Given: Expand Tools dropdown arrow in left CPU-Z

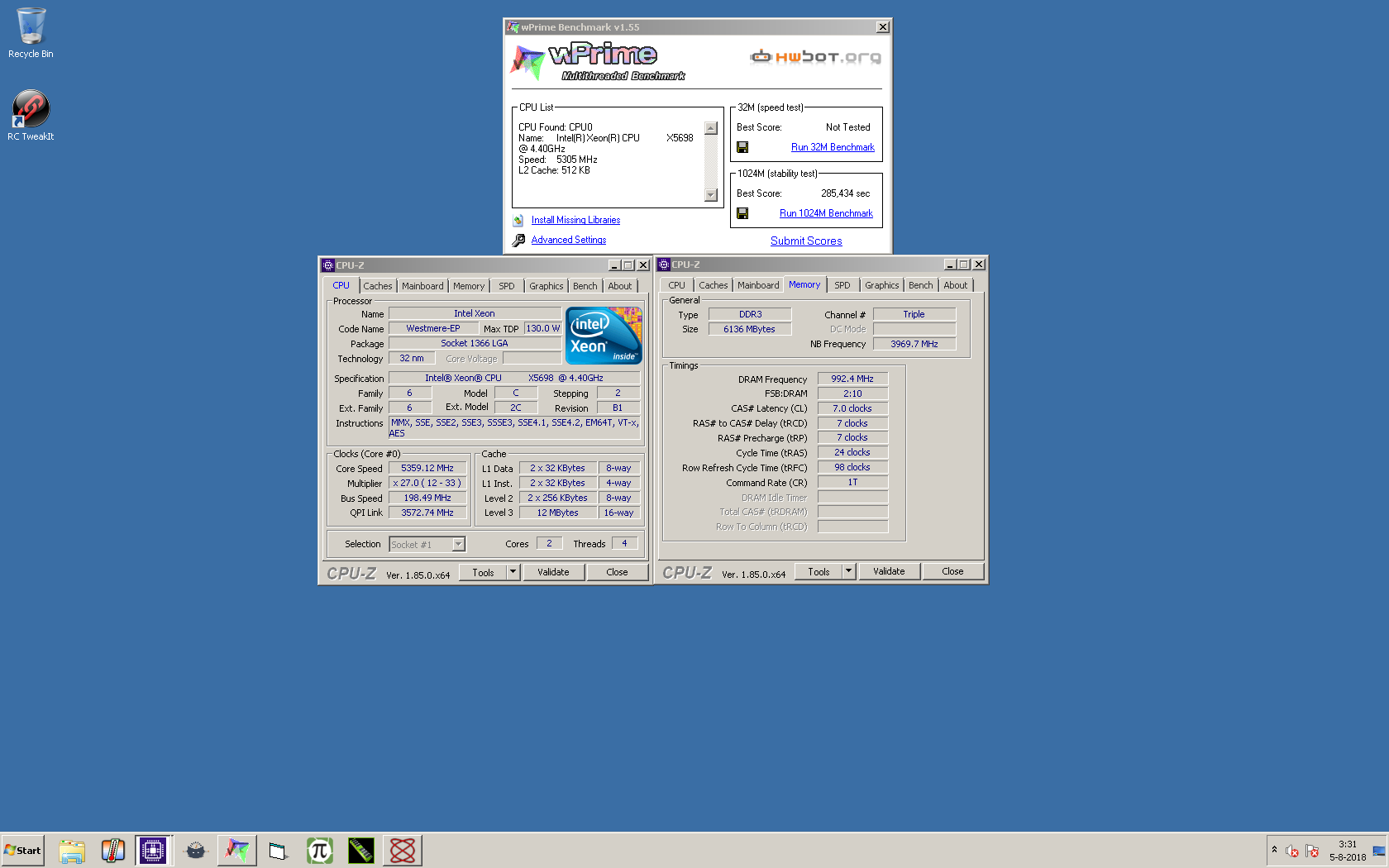Looking at the screenshot, I should click(x=513, y=572).
